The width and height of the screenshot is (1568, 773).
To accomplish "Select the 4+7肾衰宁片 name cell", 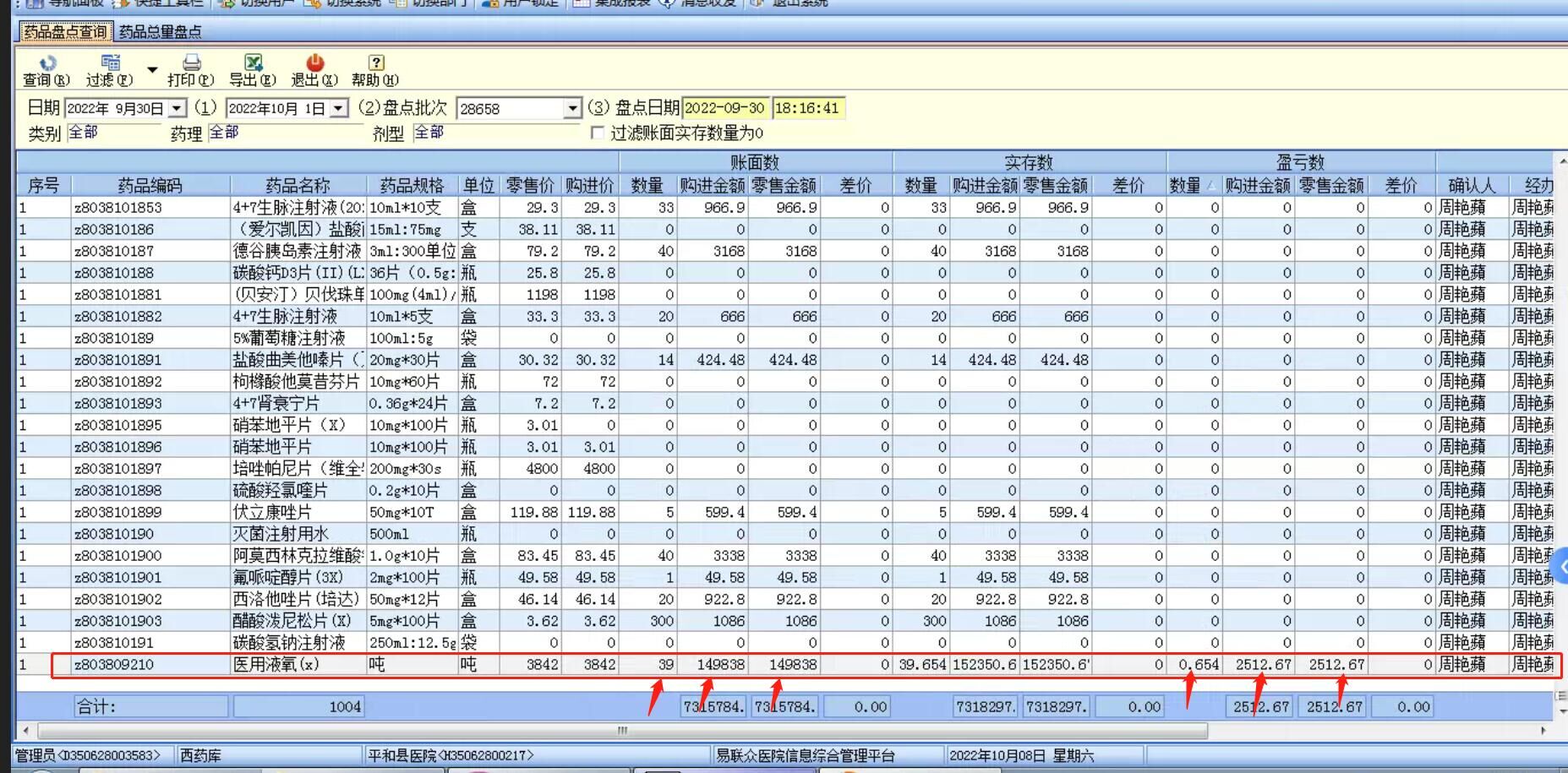I will point(298,404).
